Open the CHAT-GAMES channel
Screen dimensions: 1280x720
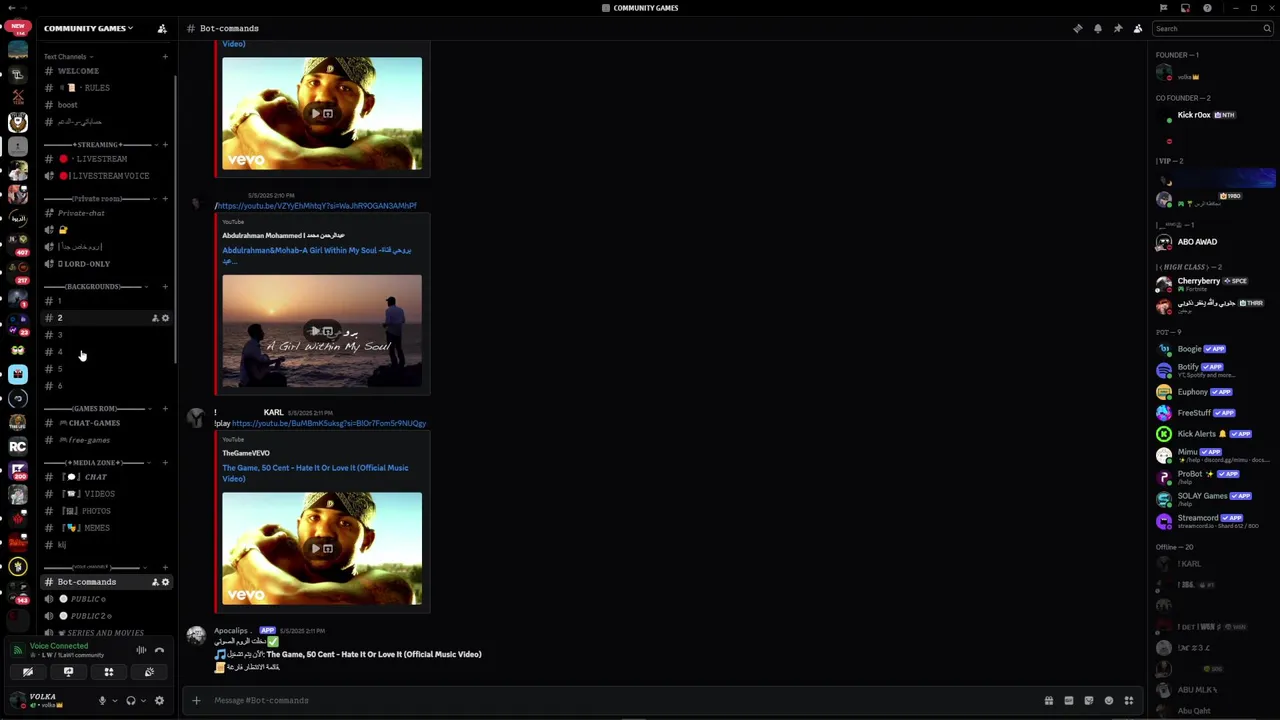(108, 423)
